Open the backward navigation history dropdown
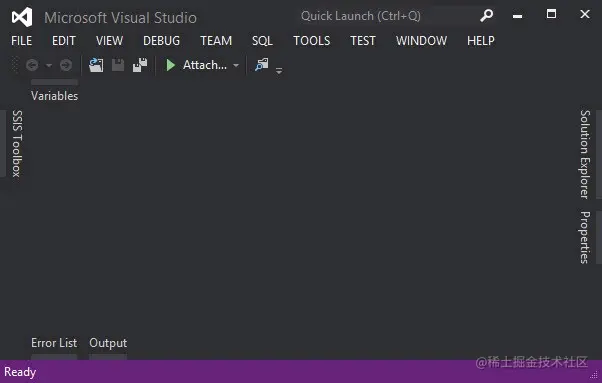This screenshot has width=602, height=383. pos(49,66)
